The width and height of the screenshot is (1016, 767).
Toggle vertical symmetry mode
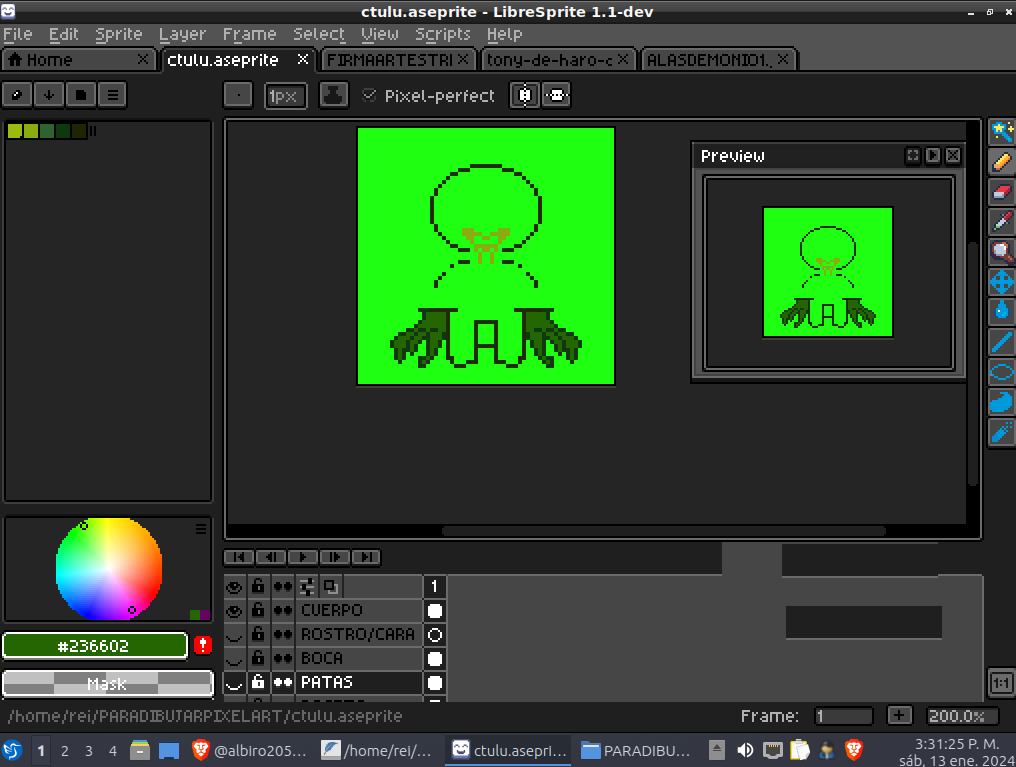[x=556, y=95]
